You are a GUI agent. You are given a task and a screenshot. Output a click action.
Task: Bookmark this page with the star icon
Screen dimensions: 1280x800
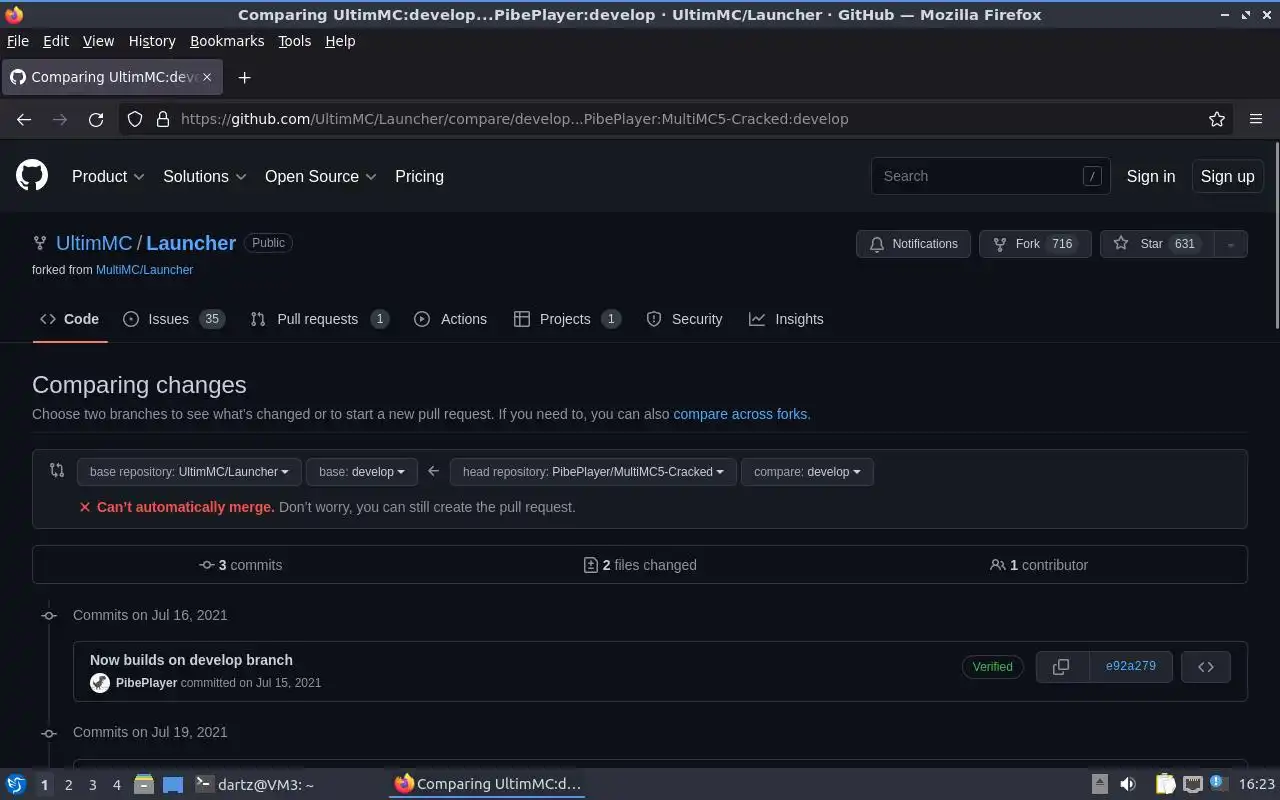pos(1217,119)
